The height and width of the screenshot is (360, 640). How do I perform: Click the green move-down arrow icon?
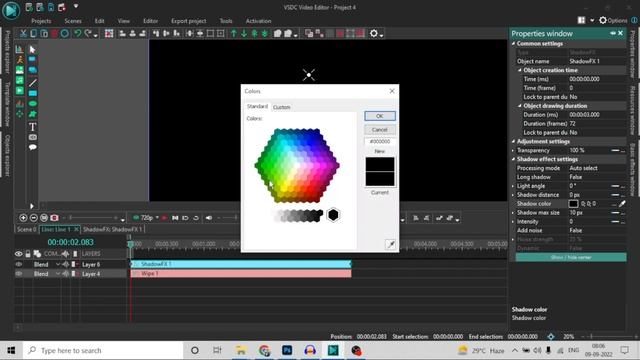click(x=244, y=33)
